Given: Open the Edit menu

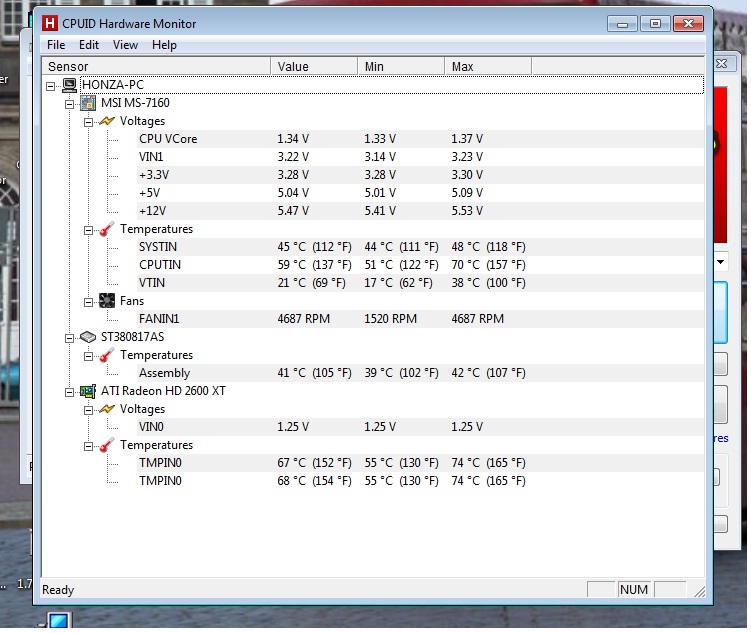Looking at the screenshot, I should (x=89, y=45).
